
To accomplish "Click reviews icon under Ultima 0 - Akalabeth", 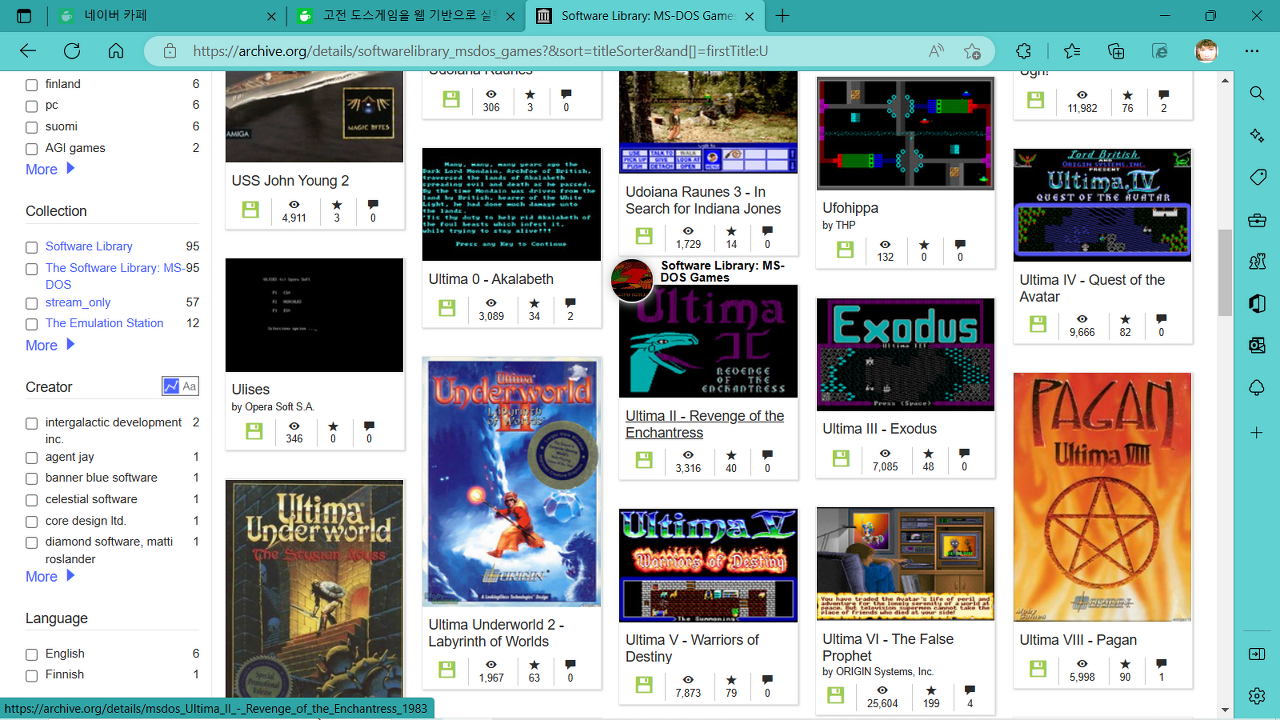I will coord(570,303).
